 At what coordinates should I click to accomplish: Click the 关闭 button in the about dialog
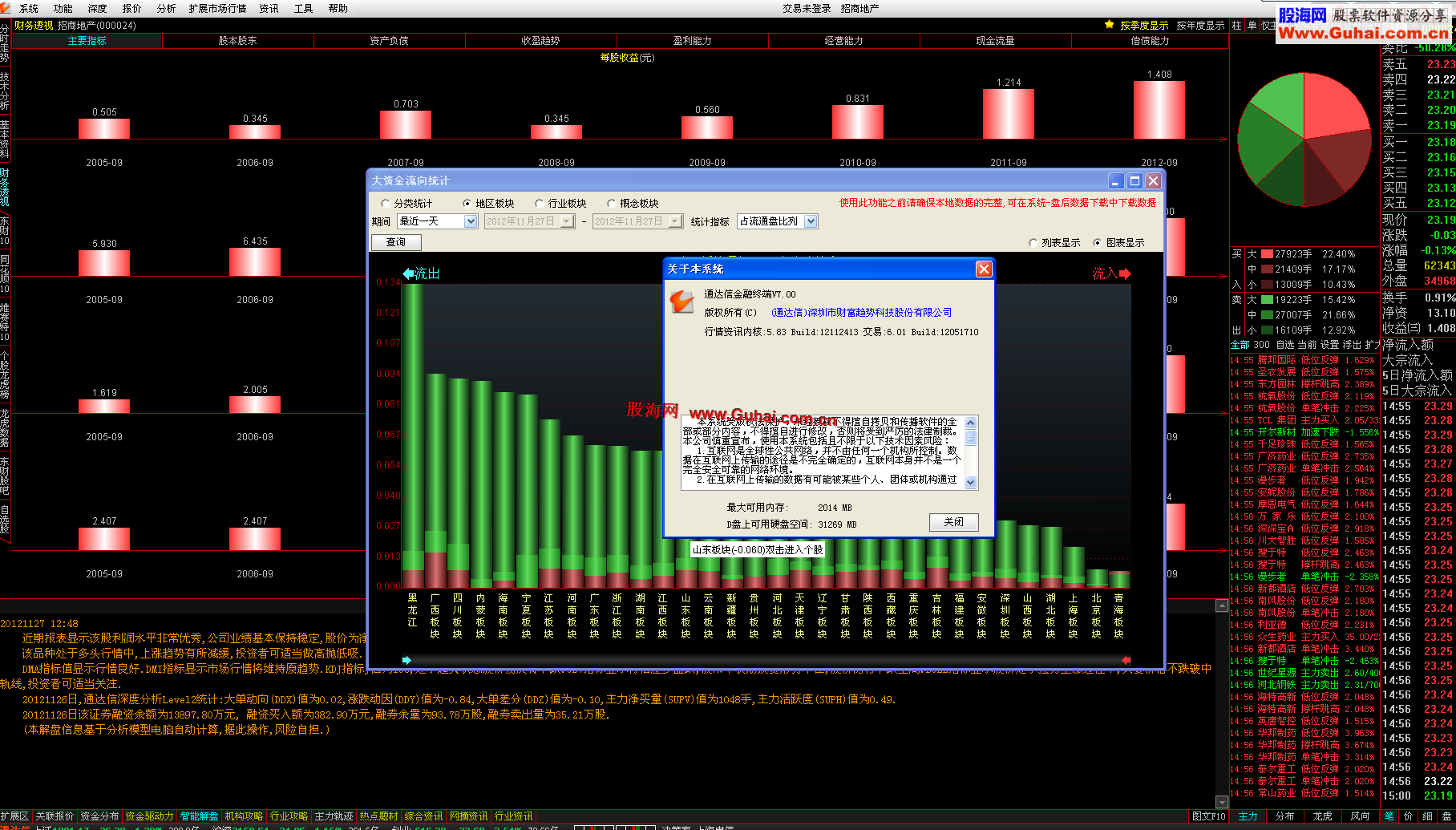[x=954, y=522]
